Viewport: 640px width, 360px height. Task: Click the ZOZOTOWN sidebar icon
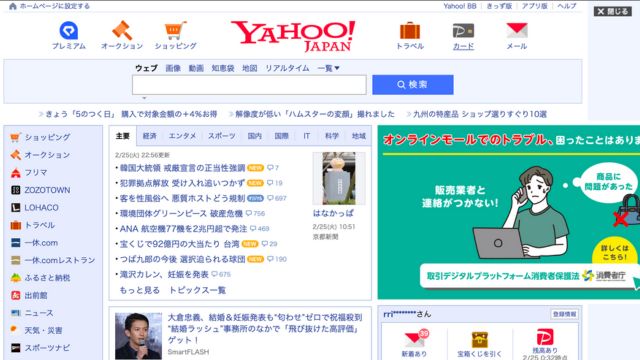16,190
